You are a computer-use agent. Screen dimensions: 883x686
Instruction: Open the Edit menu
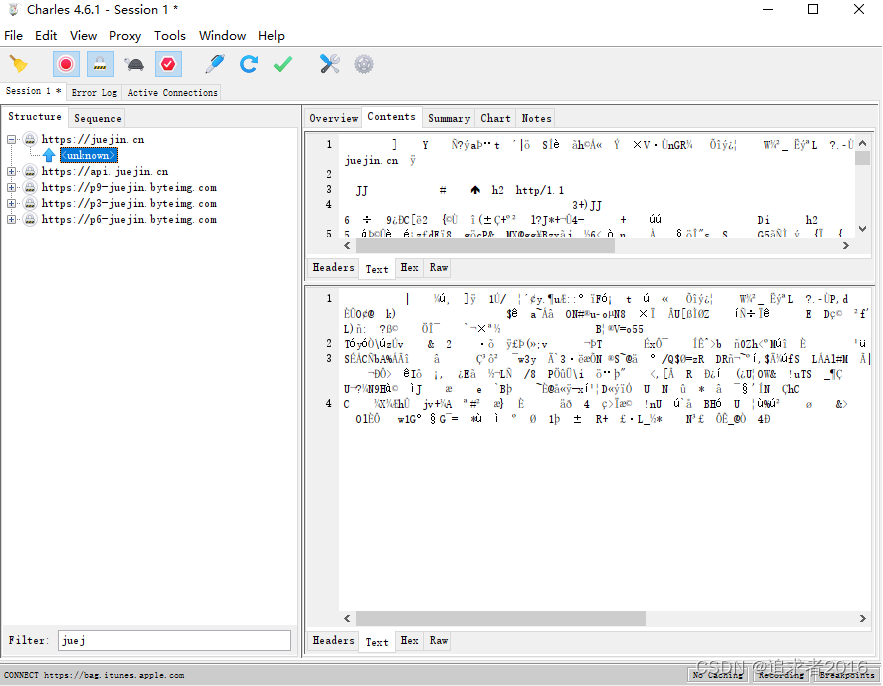pyautogui.click(x=46, y=35)
